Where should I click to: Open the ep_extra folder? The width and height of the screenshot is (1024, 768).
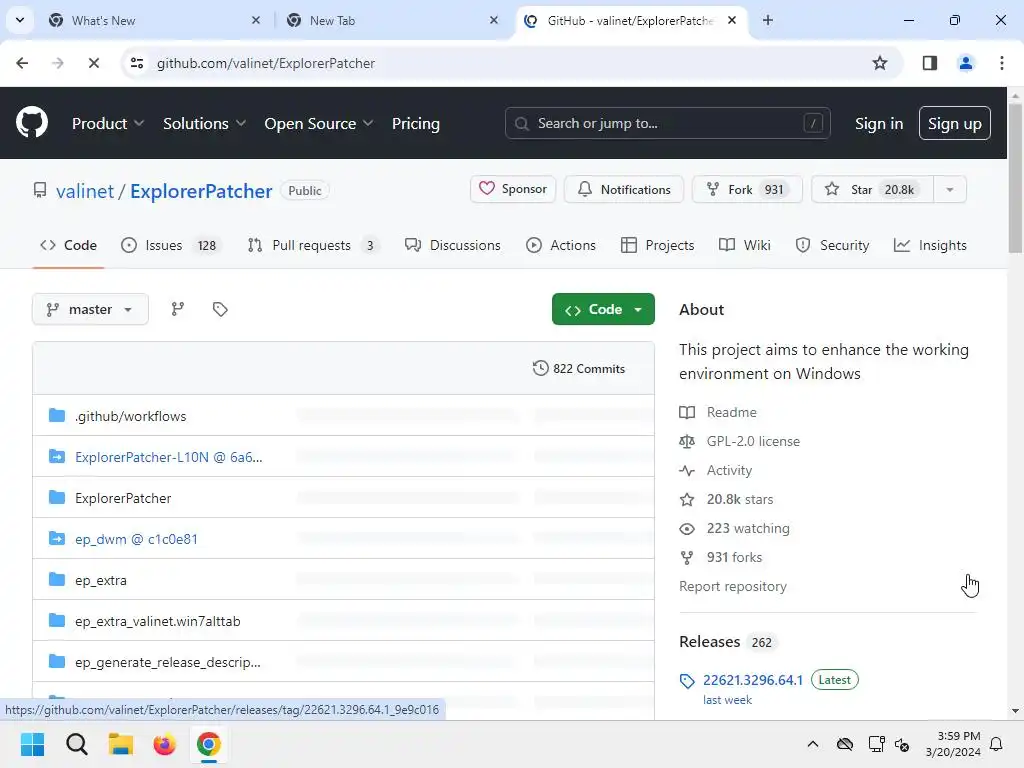101,580
